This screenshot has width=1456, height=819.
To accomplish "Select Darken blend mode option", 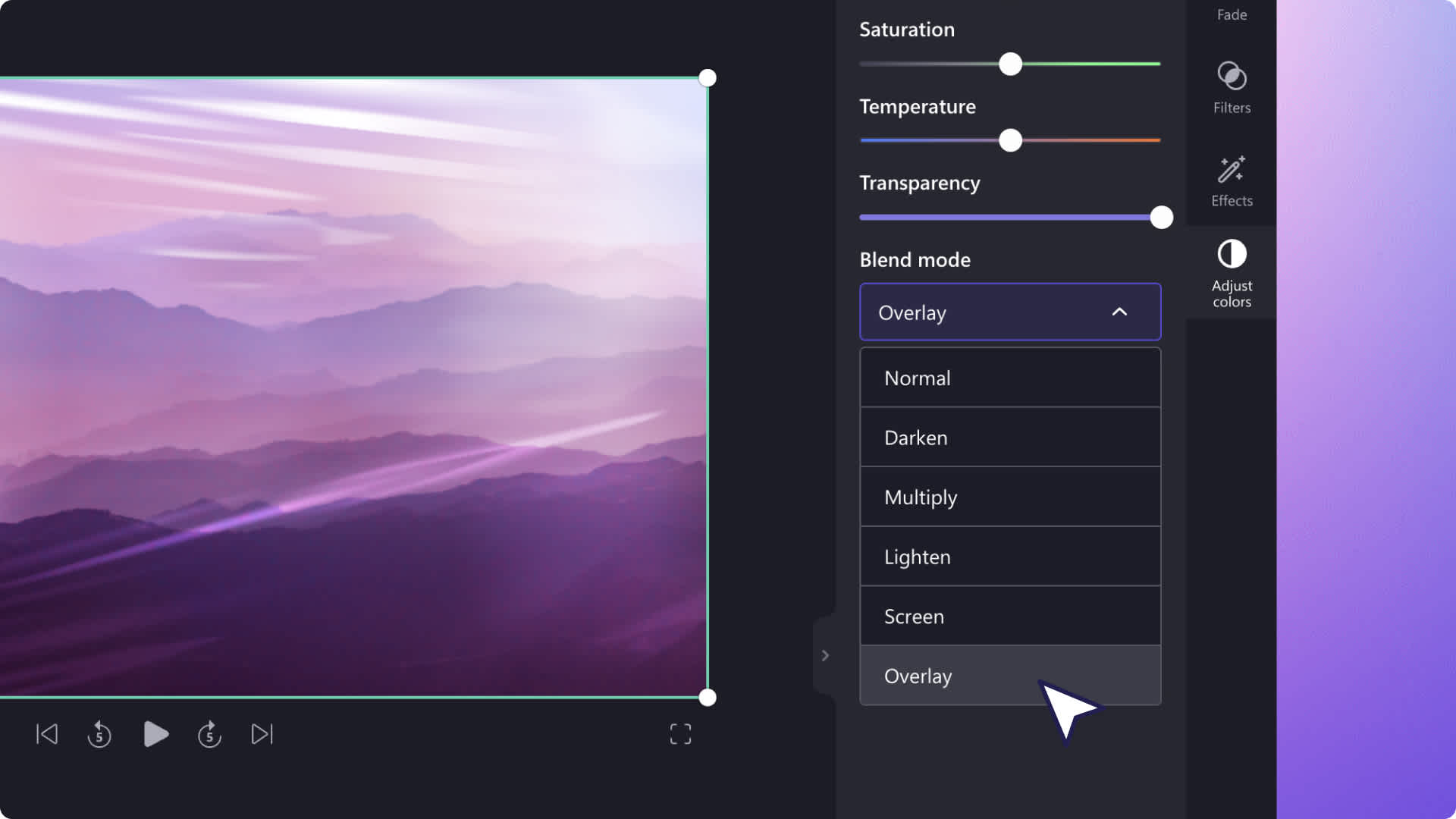I will tap(1010, 437).
